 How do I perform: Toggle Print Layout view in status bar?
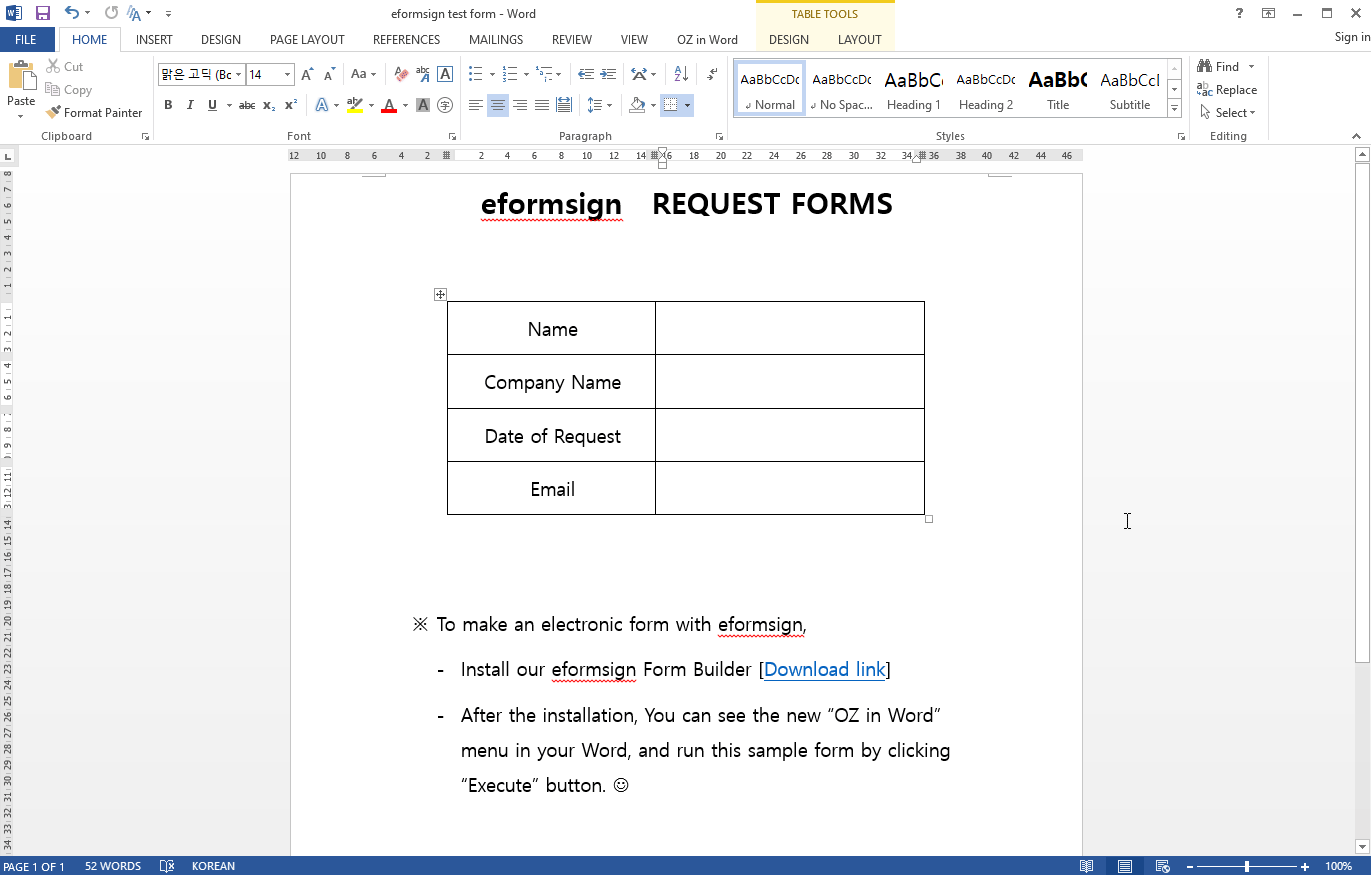[1125, 866]
